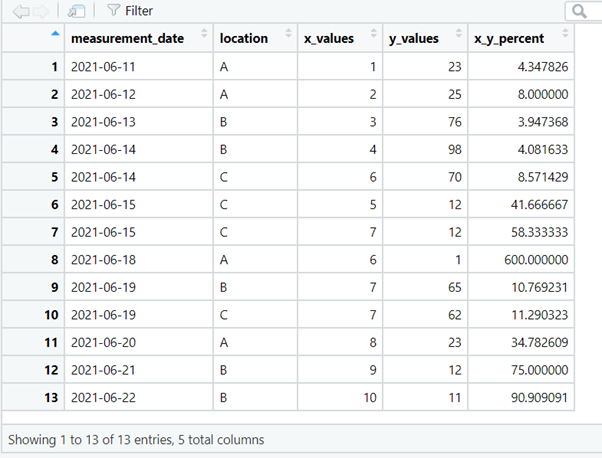Sort using location column arrows
602x458 pixels.
(288, 38)
